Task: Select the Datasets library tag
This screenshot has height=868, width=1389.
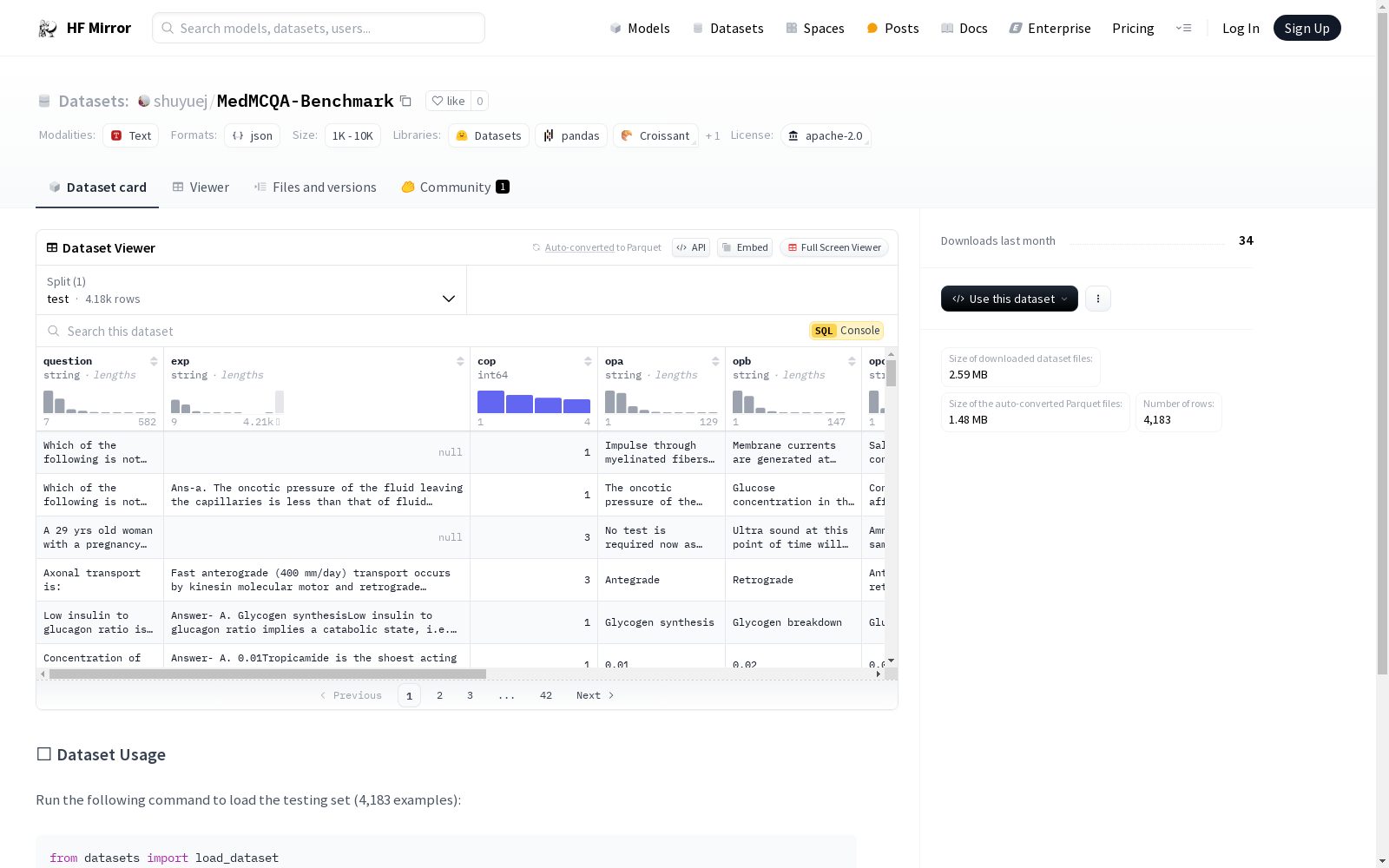Action: click(489, 136)
